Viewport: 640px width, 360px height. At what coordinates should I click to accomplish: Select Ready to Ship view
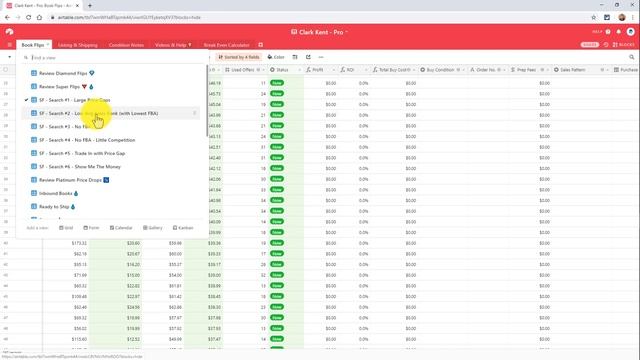(x=111, y=207)
